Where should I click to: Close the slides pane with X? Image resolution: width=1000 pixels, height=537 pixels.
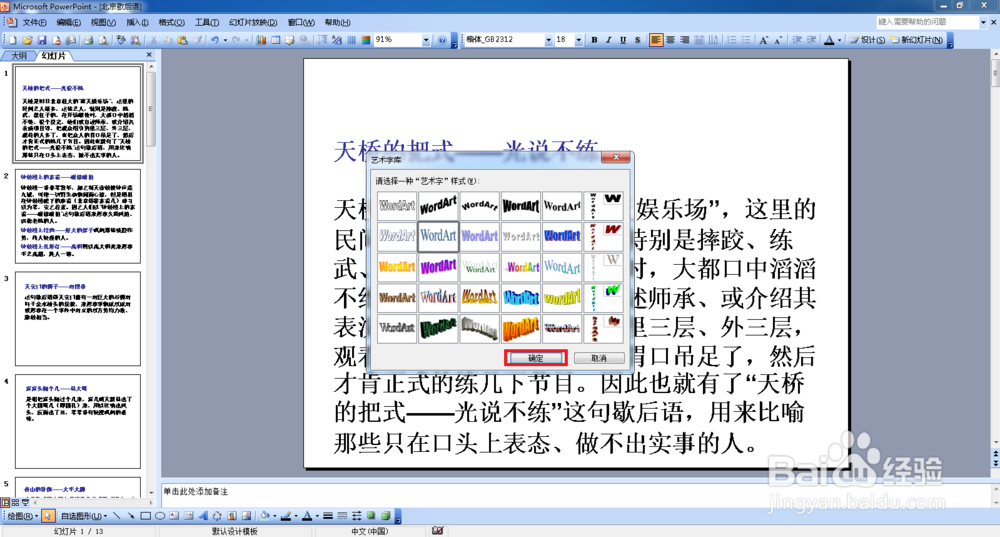(149, 55)
